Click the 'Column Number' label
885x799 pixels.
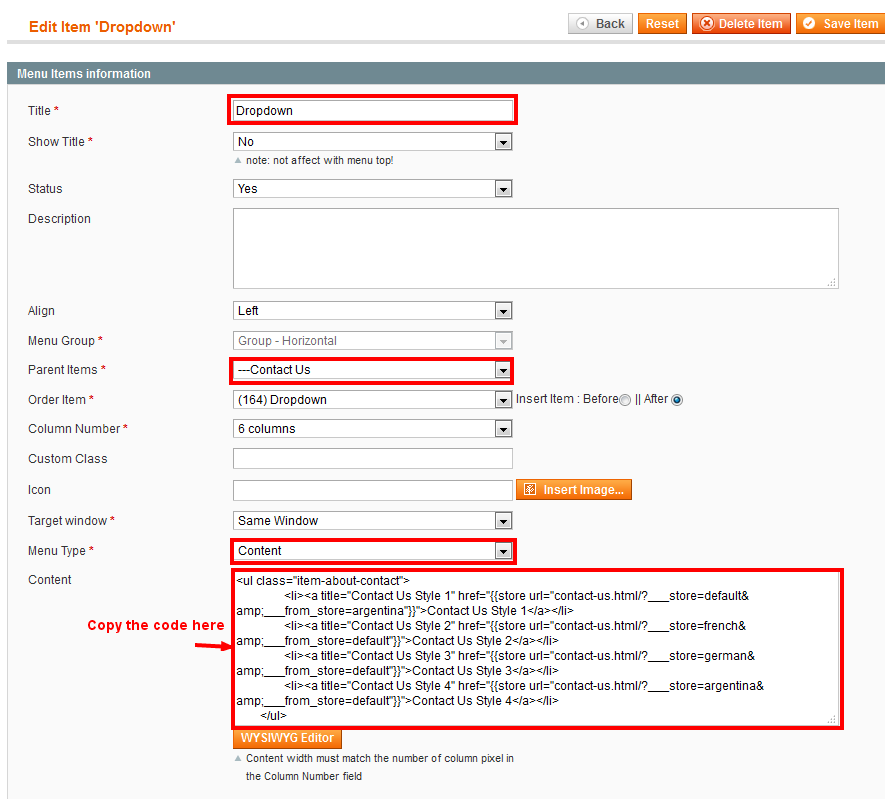74,429
